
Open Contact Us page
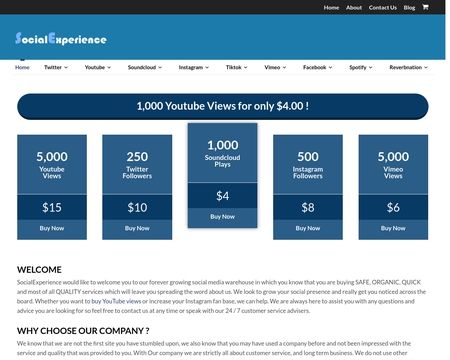click(383, 7)
